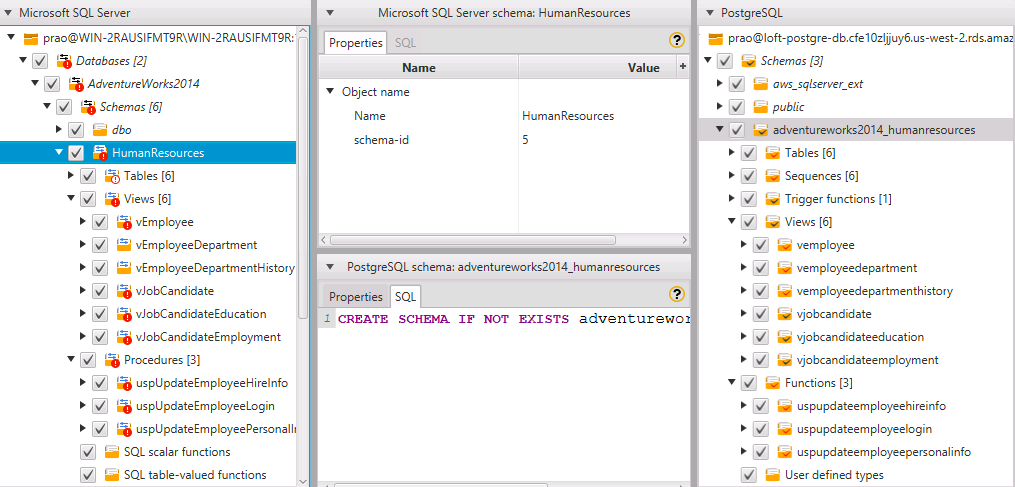The image size is (1015, 487).
Task: Click the HumanResources name value cell
Action: pyautogui.click(x=568, y=116)
